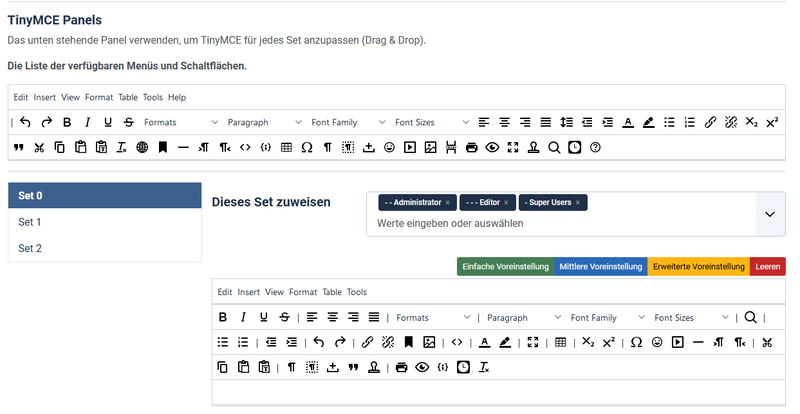
Task: Click the line height icon in the top toolbar
Action: pyautogui.click(x=566, y=123)
